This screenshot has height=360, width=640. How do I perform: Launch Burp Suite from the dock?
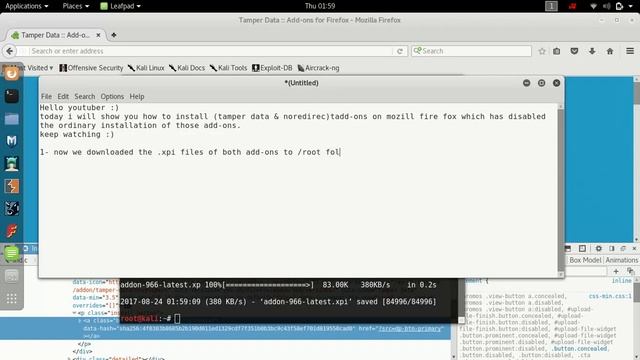click(x=11, y=186)
